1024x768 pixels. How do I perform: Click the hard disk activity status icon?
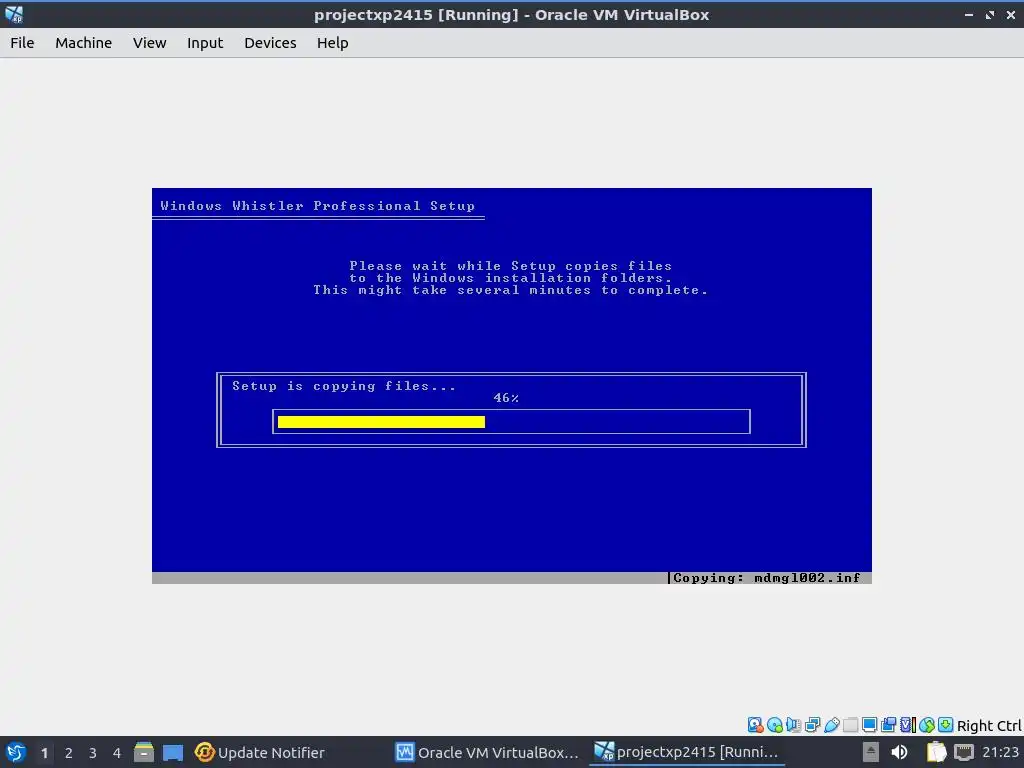[x=756, y=725]
